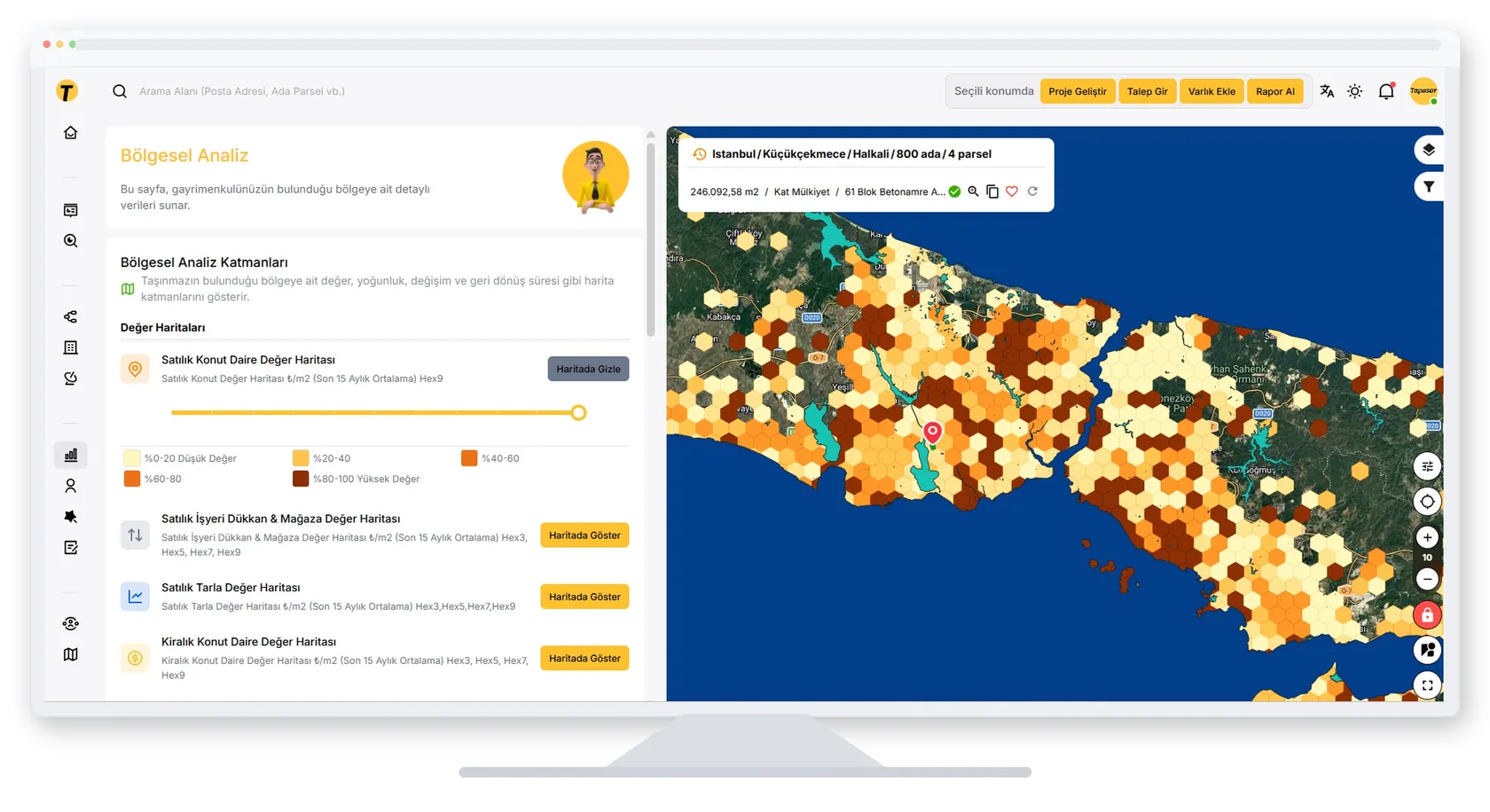Screen dimensions: 1490x812
Task: Open map settings sliders icon
Action: point(1427,466)
